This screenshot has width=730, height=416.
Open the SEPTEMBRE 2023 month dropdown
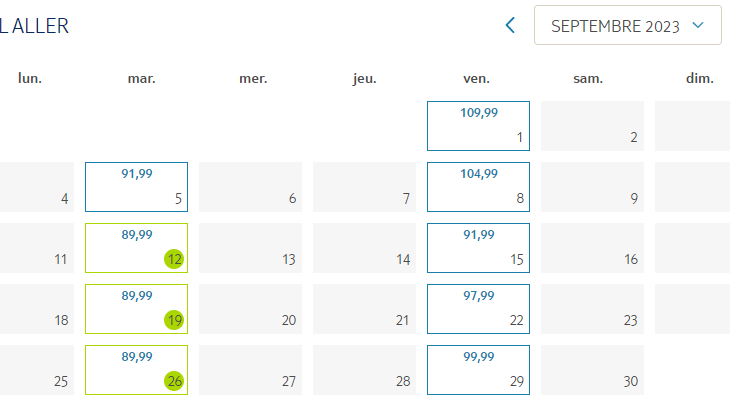click(x=628, y=25)
